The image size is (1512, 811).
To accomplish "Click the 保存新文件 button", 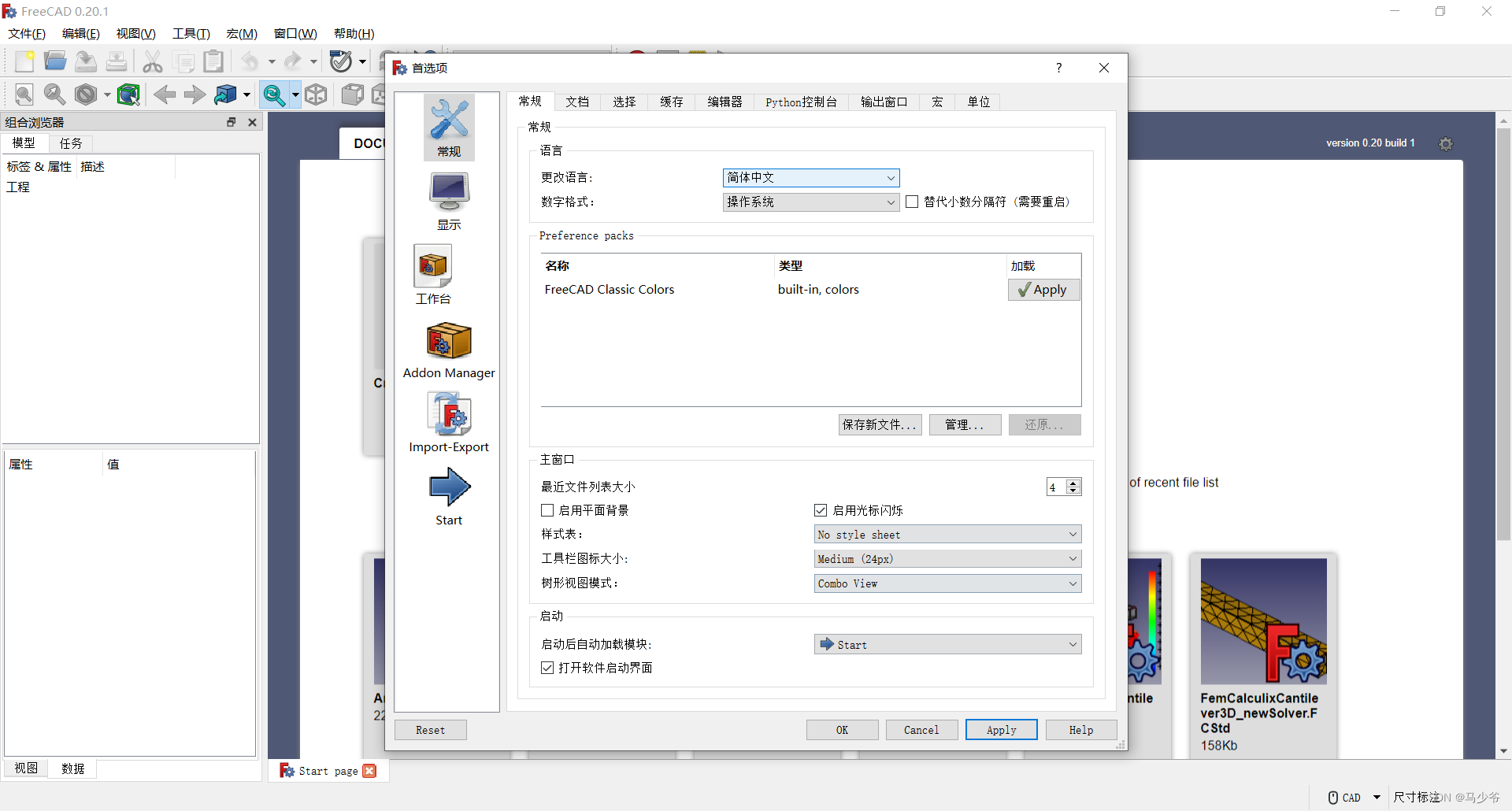I will [880, 424].
